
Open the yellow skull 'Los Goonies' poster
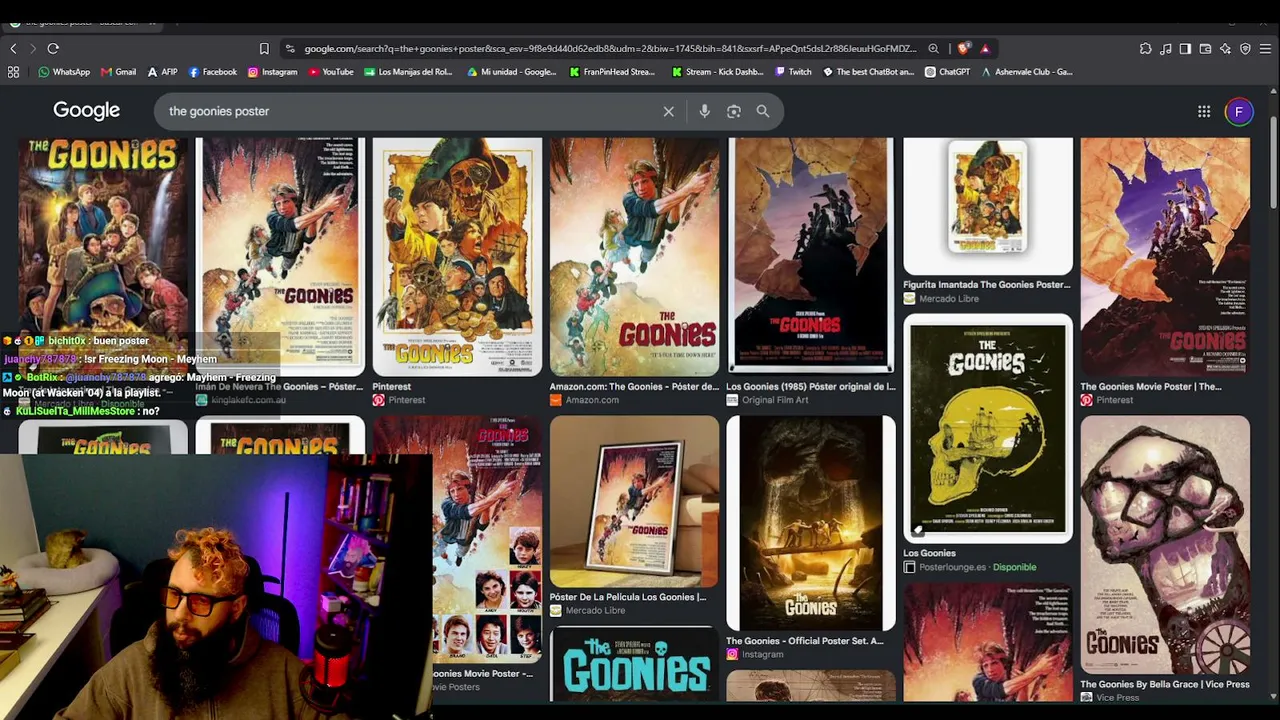[x=988, y=429]
